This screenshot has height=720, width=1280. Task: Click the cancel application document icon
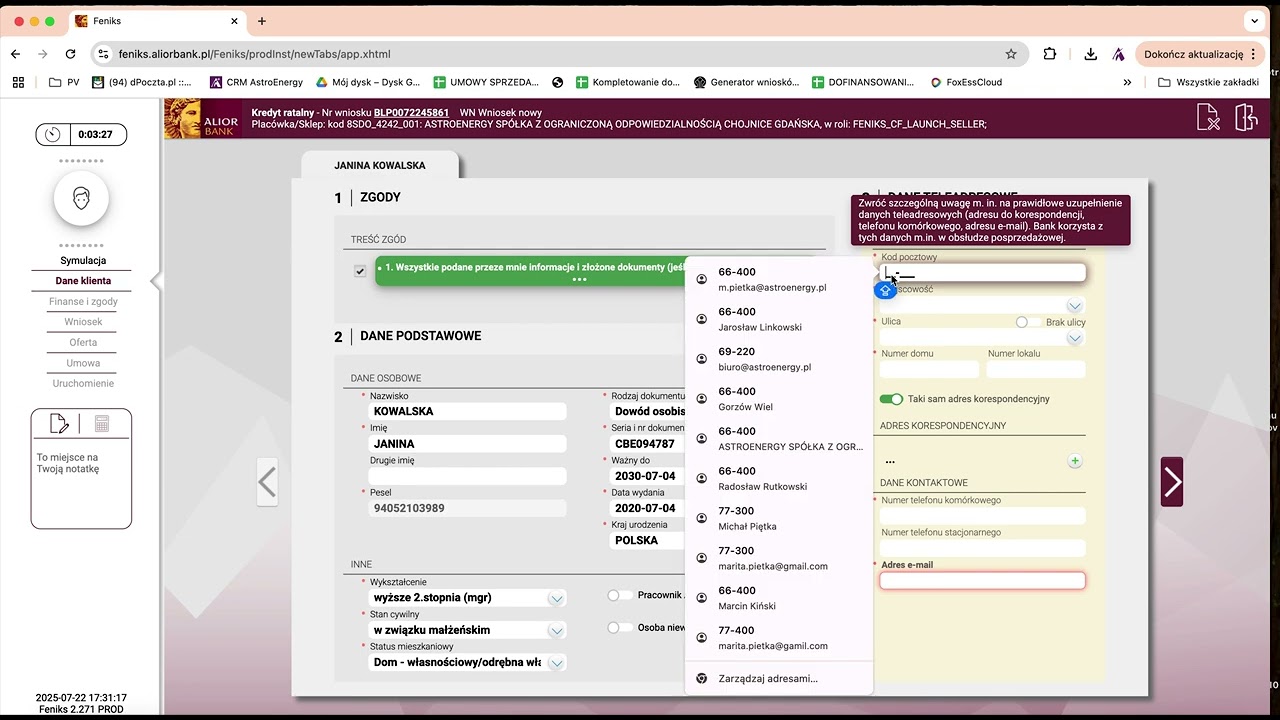[x=1208, y=118]
